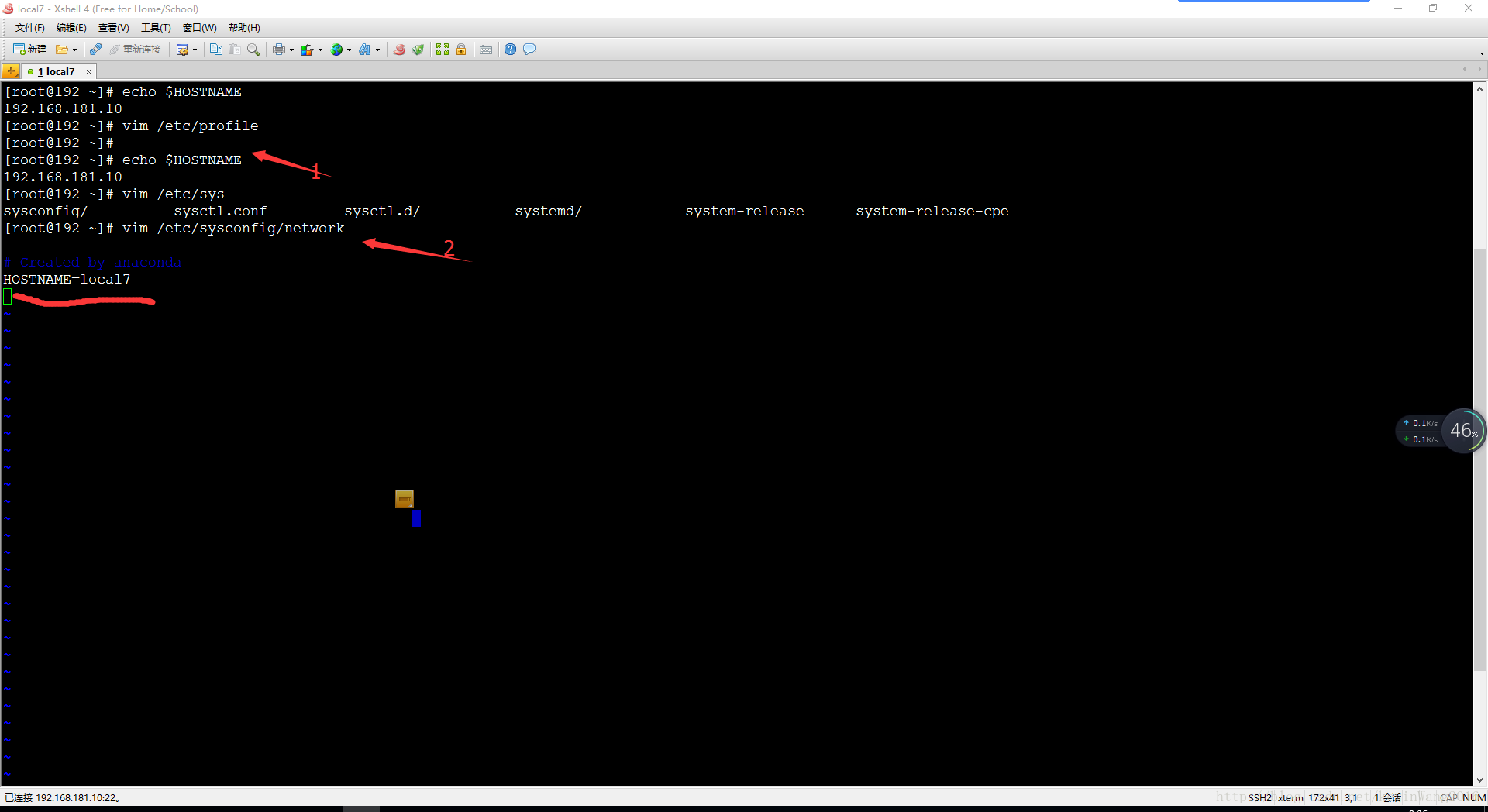This screenshot has height=812, width=1488.
Task: Click the 'vim /etc/profile' command line
Action: [191, 126]
